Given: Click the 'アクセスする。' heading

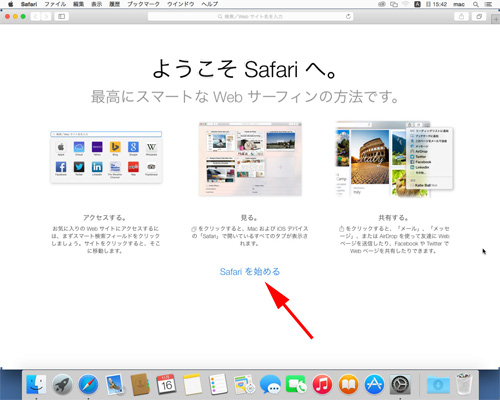Looking at the screenshot, I should point(104,218).
